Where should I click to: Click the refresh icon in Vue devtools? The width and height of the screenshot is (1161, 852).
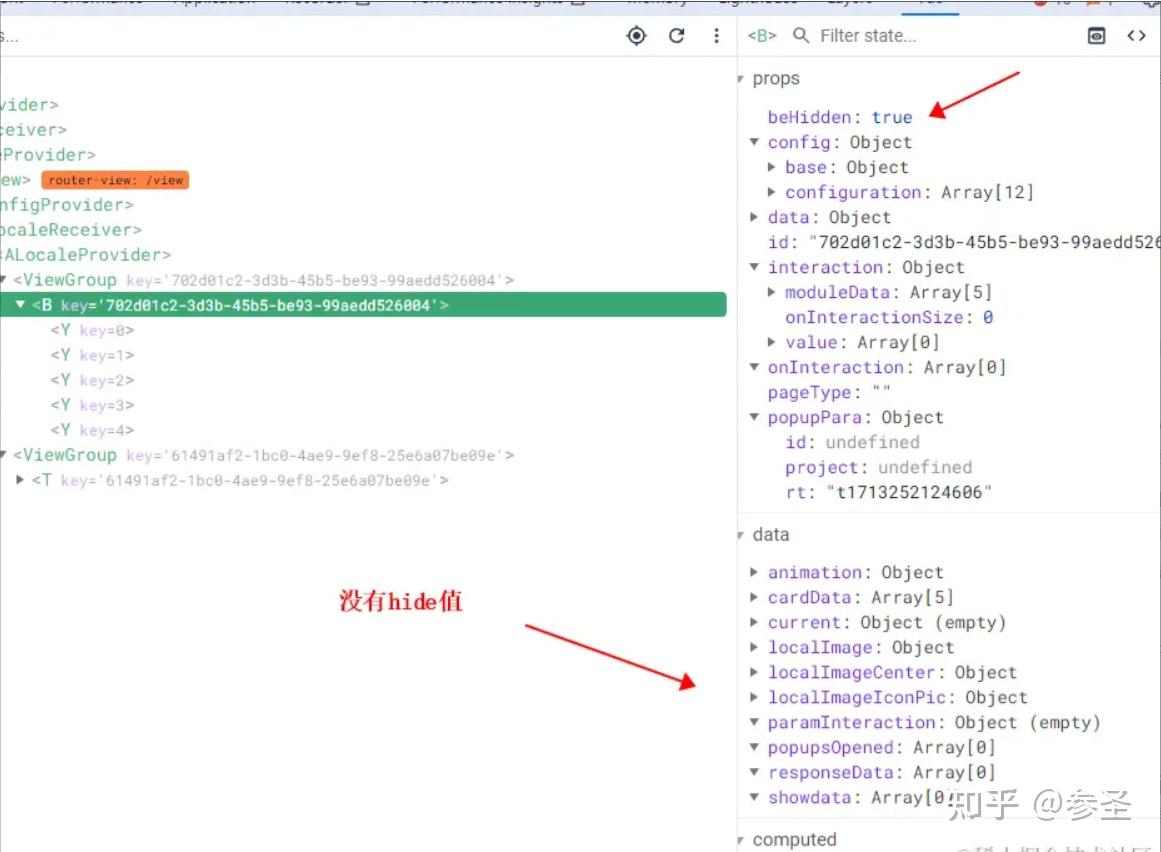click(x=677, y=35)
